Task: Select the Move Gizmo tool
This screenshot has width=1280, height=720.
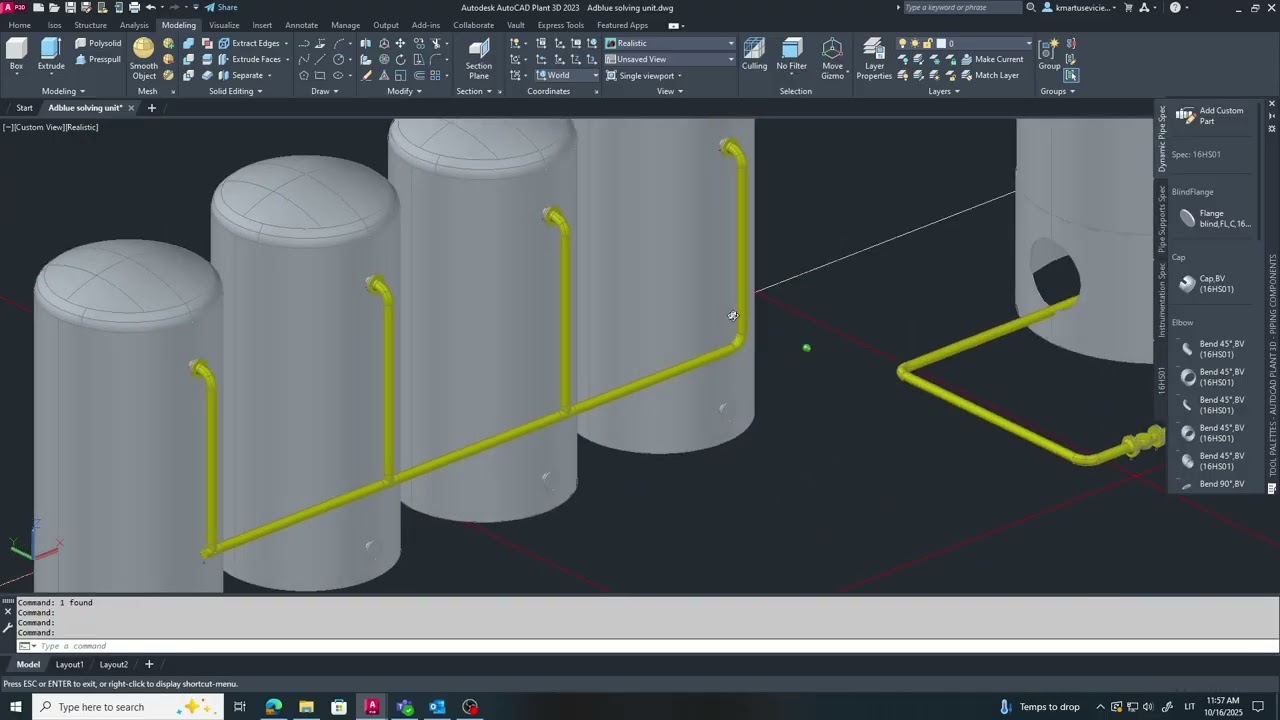Action: point(833,59)
